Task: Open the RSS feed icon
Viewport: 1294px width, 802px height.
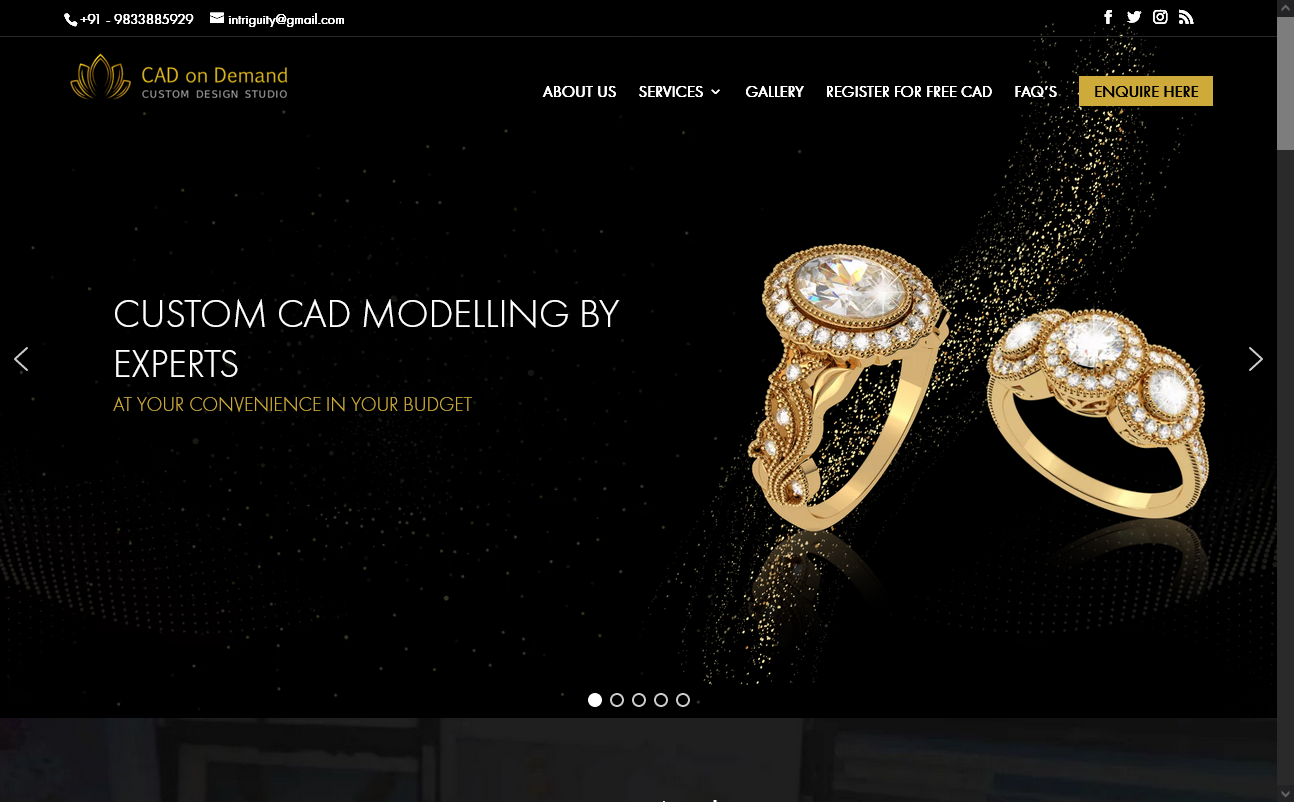Action: pyautogui.click(x=1186, y=17)
